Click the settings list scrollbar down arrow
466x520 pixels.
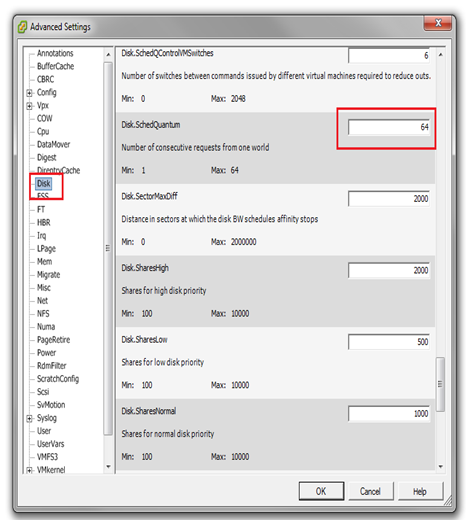click(x=441, y=466)
